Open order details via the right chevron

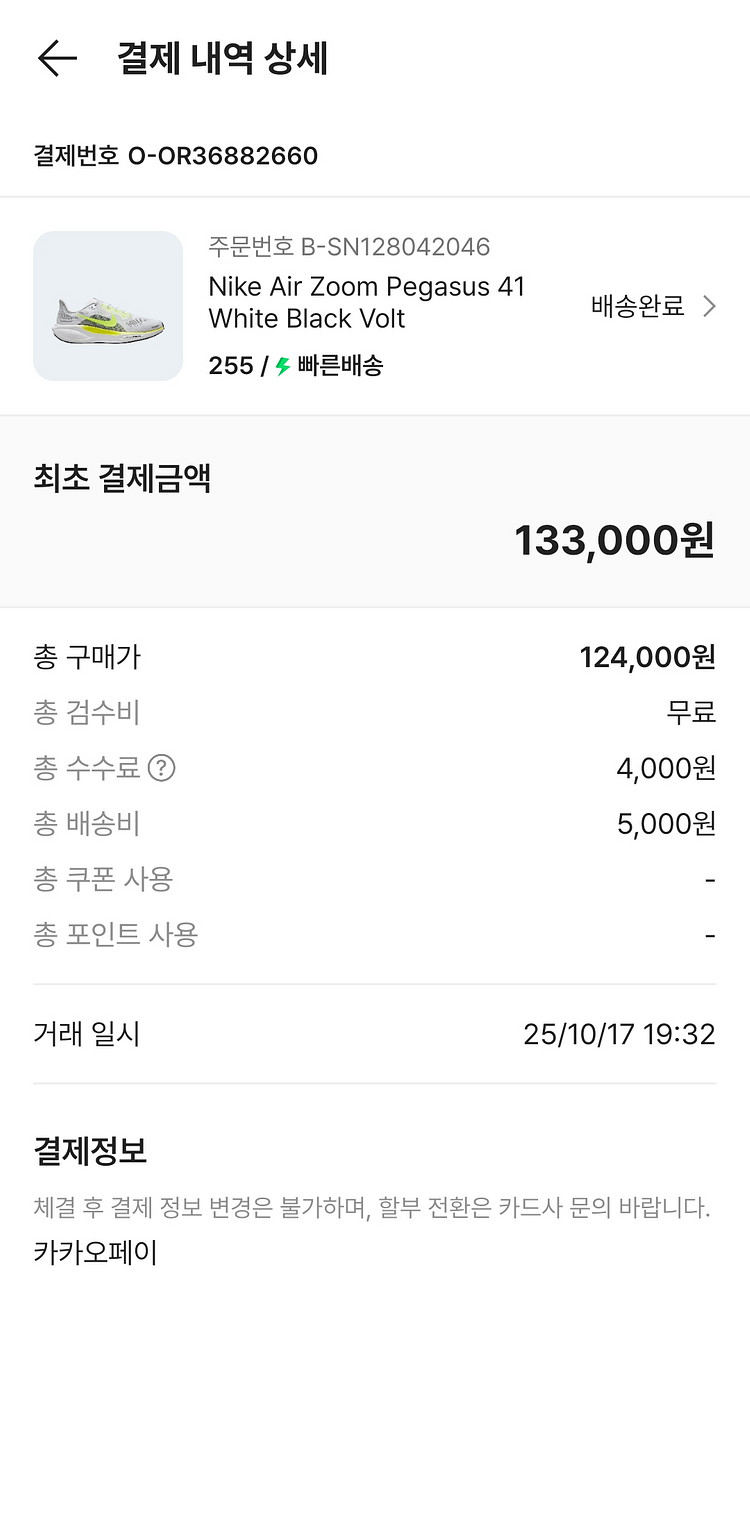pos(709,306)
